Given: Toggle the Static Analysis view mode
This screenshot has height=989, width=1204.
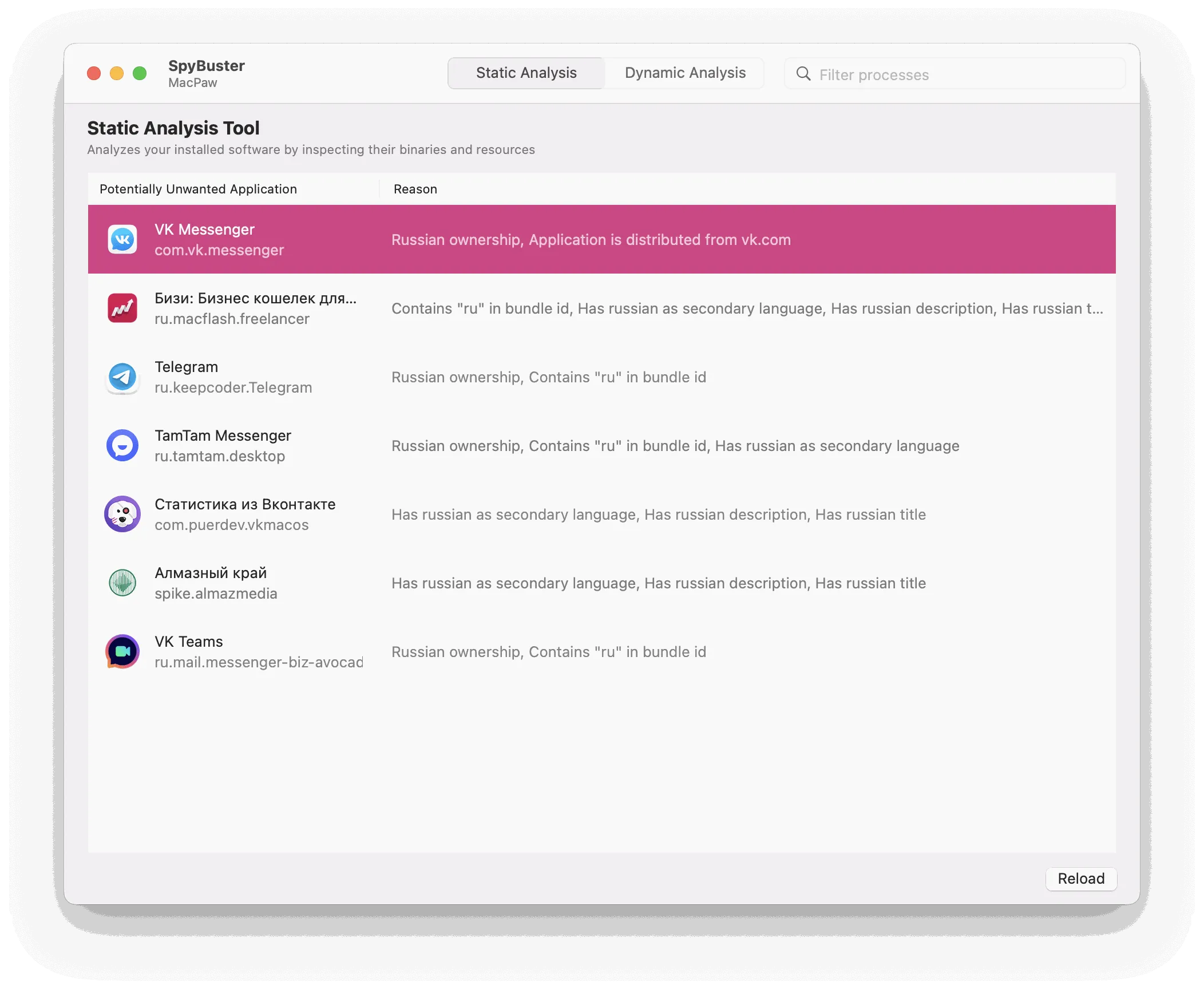Looking at the screenshot, I should [526, 73].
